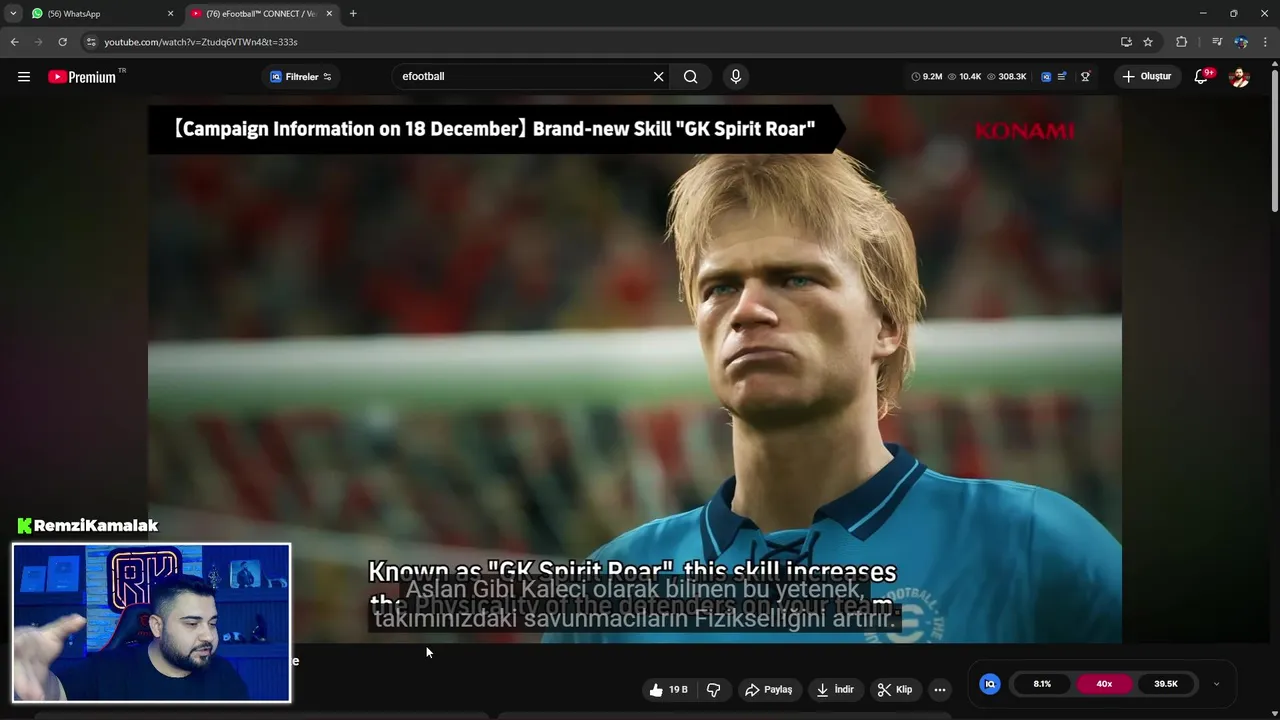Screen dimensions: 1280x720
Task: Click the 308.3K views stat
Action: (x=1006, y=77)
